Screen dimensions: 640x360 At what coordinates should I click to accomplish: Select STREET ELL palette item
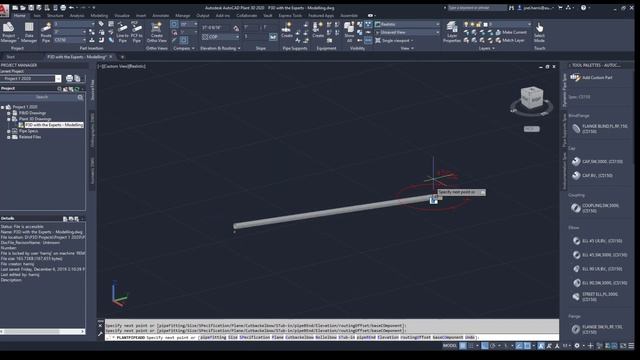click(595, 297)
